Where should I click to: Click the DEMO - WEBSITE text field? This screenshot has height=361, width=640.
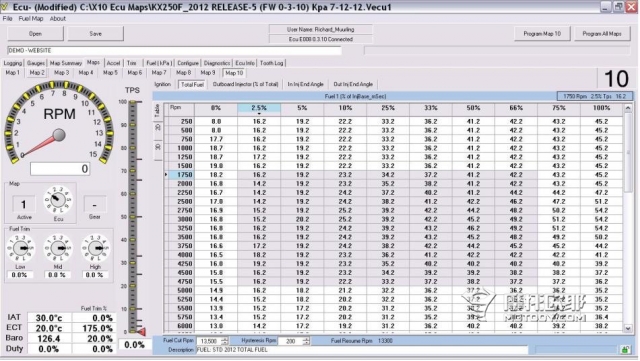tap(174, 51)
